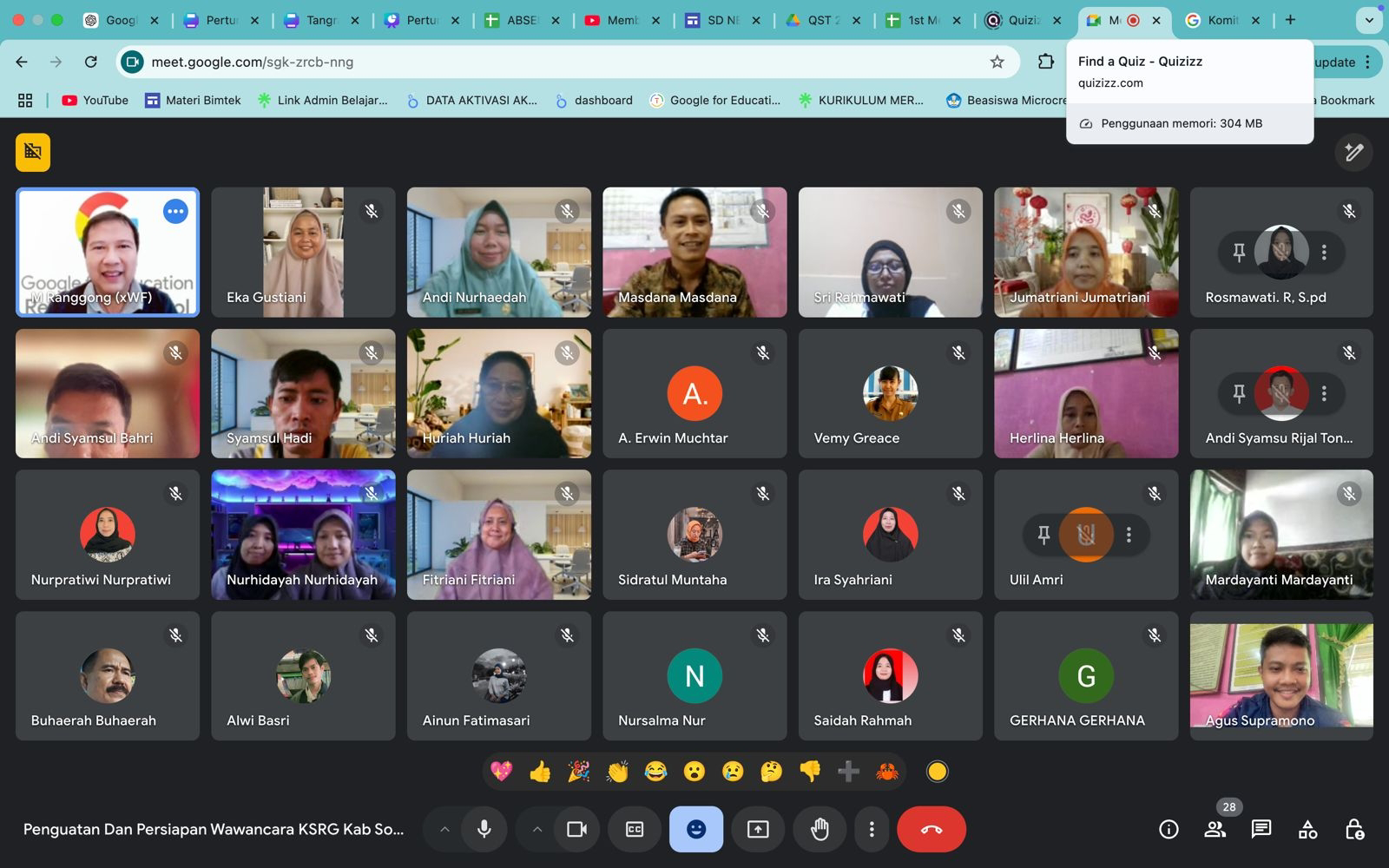Image resolution: width=1389 pixels, height=868 pixels.
Task: Click the visual effects sparkle pencil icon
Action: (x=1353, y=153)
